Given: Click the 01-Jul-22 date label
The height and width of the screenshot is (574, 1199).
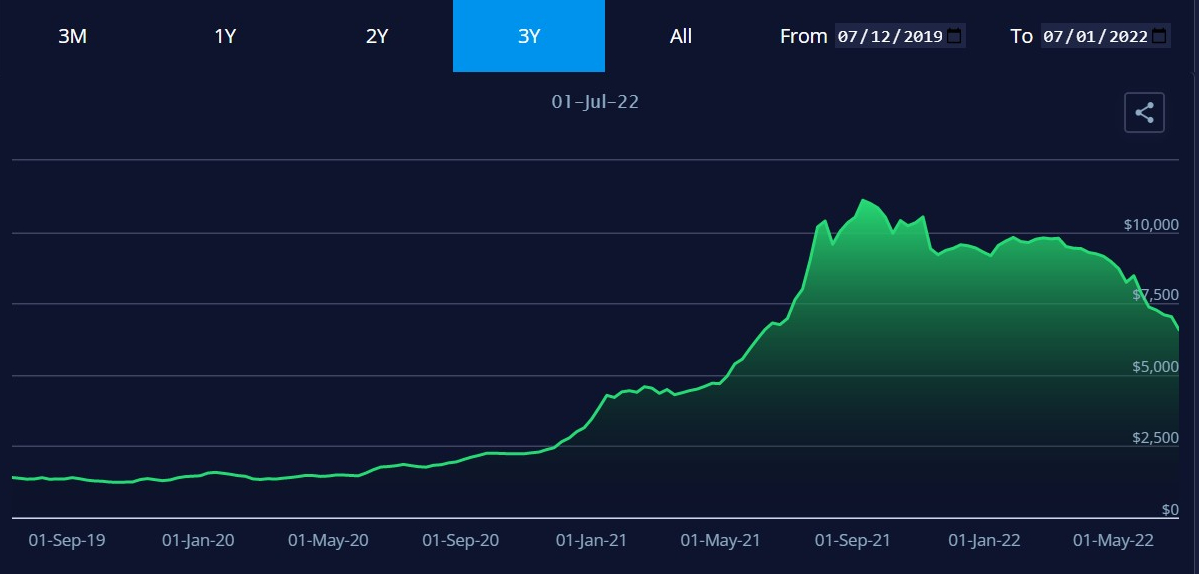Looking at the screenshot, I should point(595,102).
